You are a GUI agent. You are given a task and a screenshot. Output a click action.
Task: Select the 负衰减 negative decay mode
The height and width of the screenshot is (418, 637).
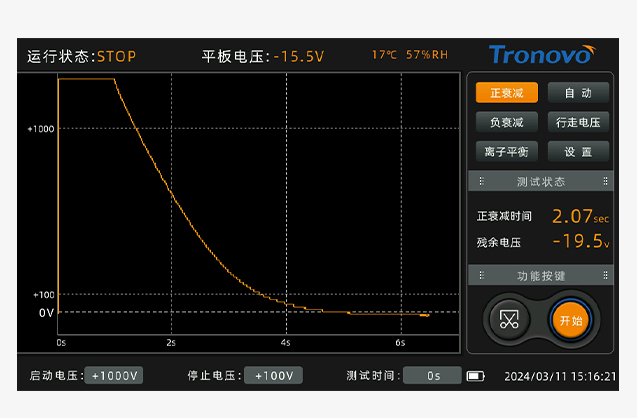(507, 122)
